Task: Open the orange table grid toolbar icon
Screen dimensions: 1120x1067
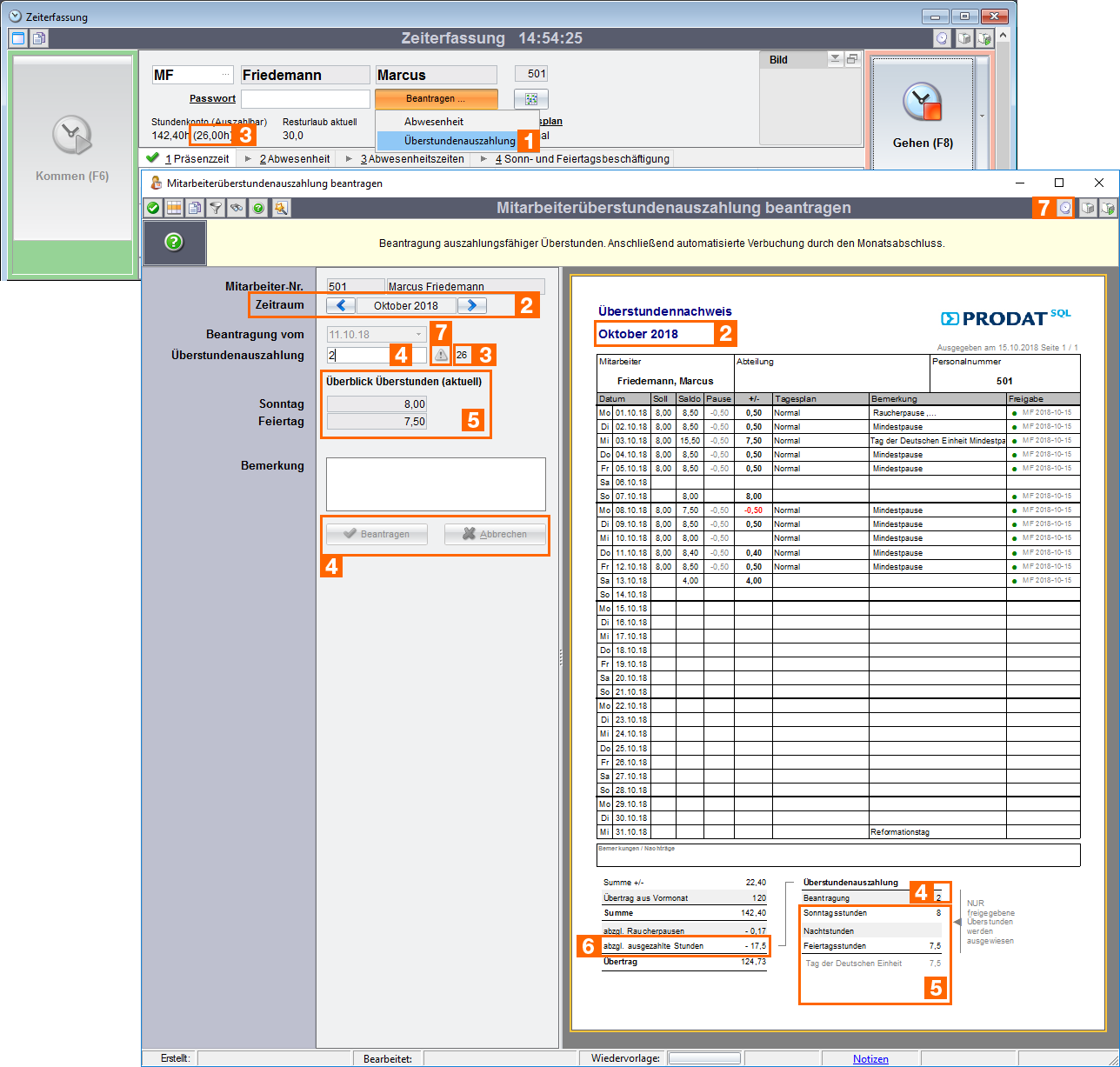Action: 174,208
